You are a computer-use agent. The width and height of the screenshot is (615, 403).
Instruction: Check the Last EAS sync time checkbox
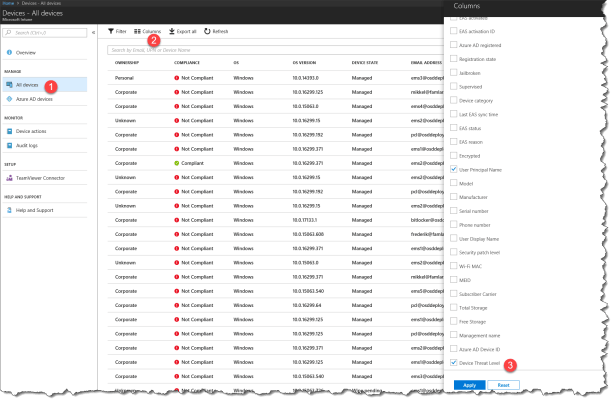coord(454,114)
